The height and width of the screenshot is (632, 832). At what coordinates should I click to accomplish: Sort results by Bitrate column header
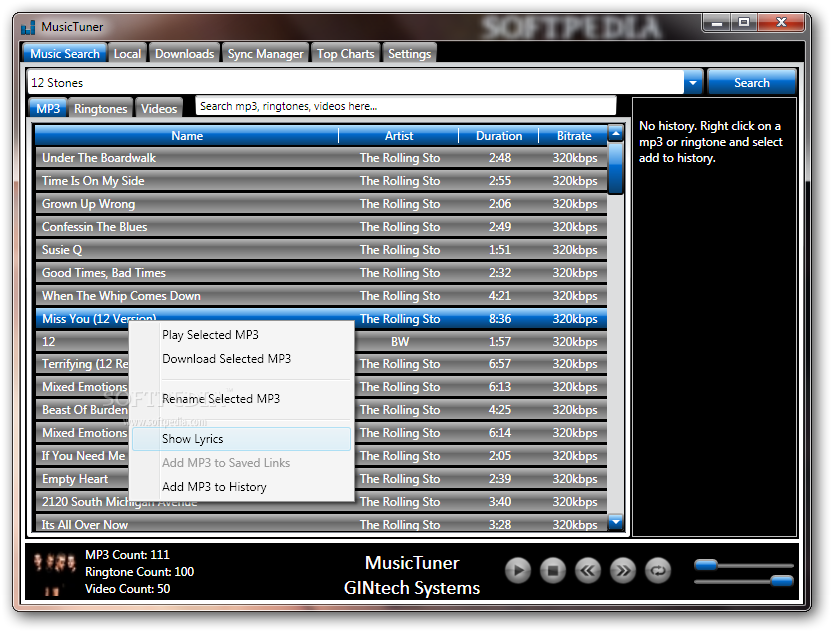click(574, 136)
